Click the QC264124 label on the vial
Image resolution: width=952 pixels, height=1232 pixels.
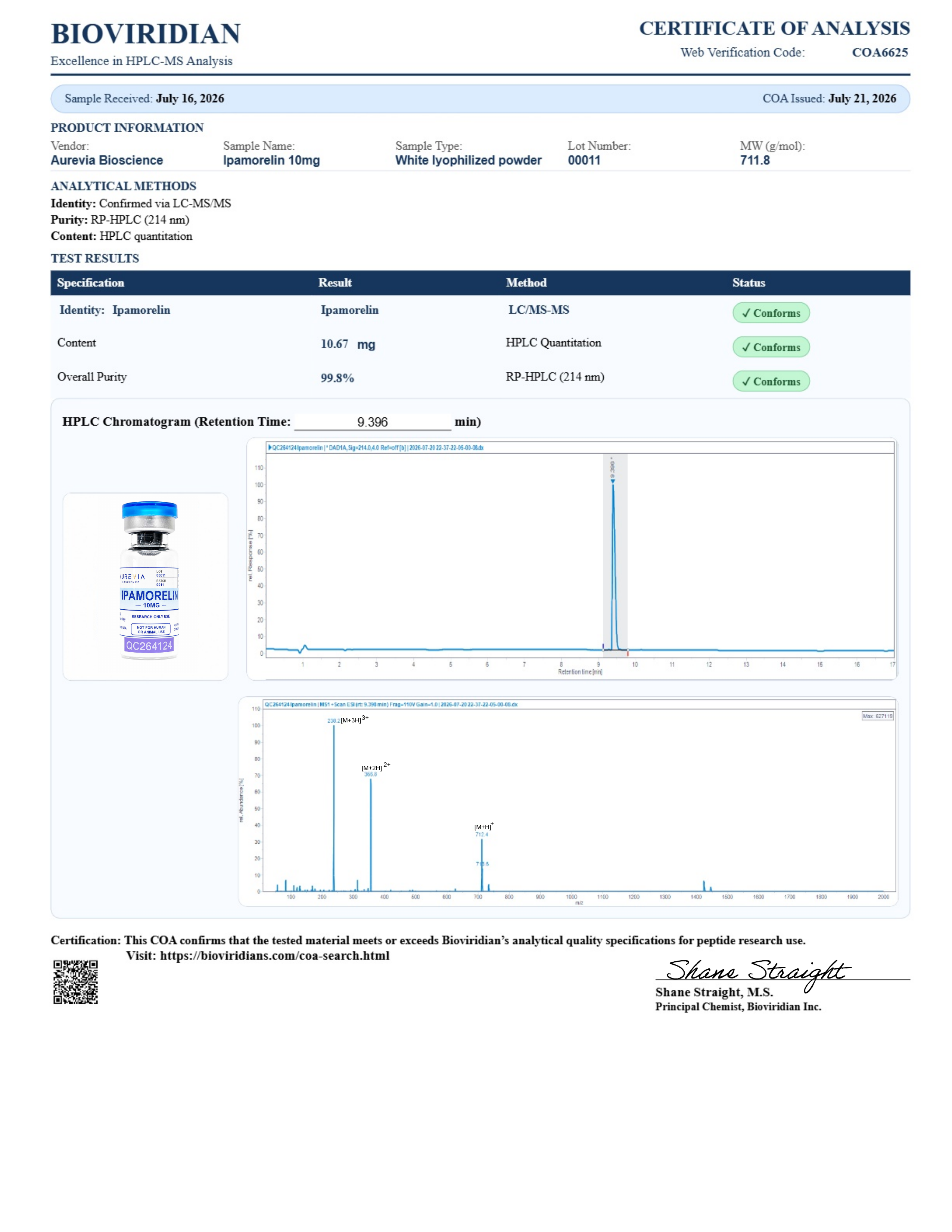149,646
